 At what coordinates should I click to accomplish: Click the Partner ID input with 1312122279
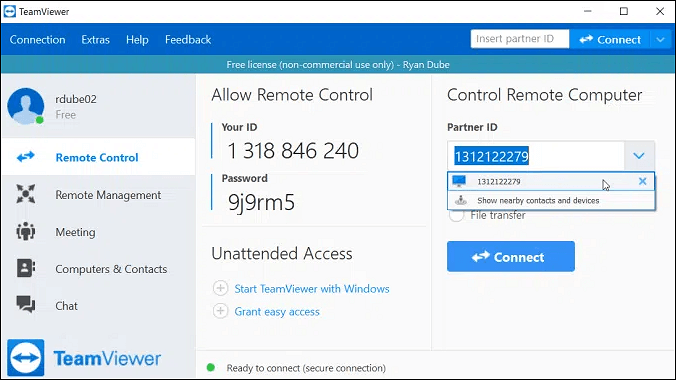[x=535, y=156]
